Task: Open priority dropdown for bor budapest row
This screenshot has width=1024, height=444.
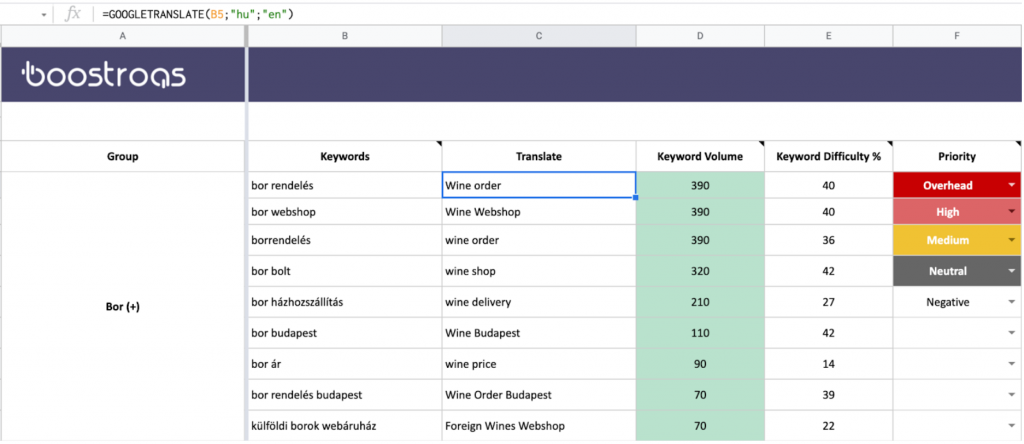Action: click(1012, 333)
